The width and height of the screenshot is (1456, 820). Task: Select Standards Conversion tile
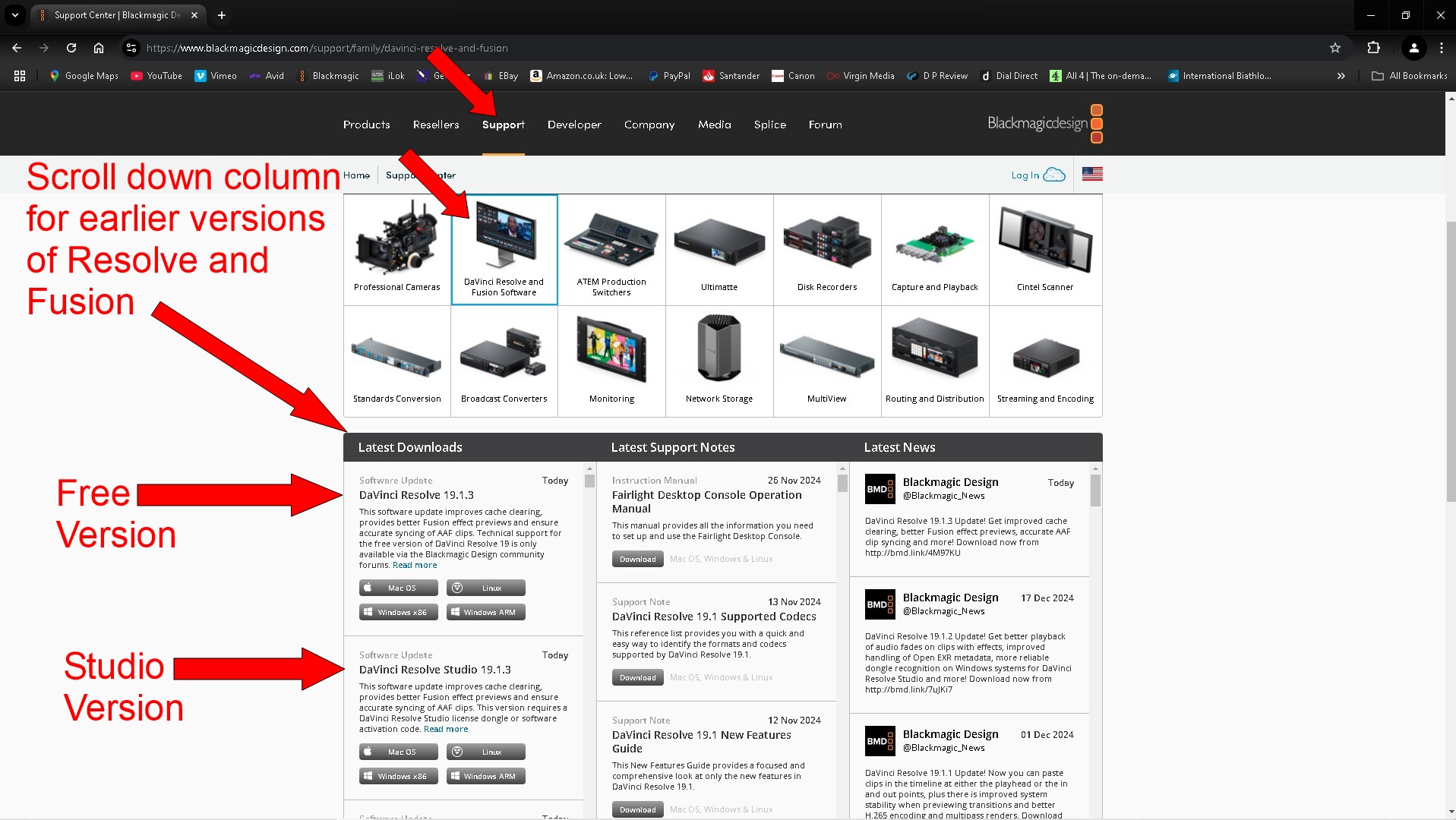[x=396, y=361]
